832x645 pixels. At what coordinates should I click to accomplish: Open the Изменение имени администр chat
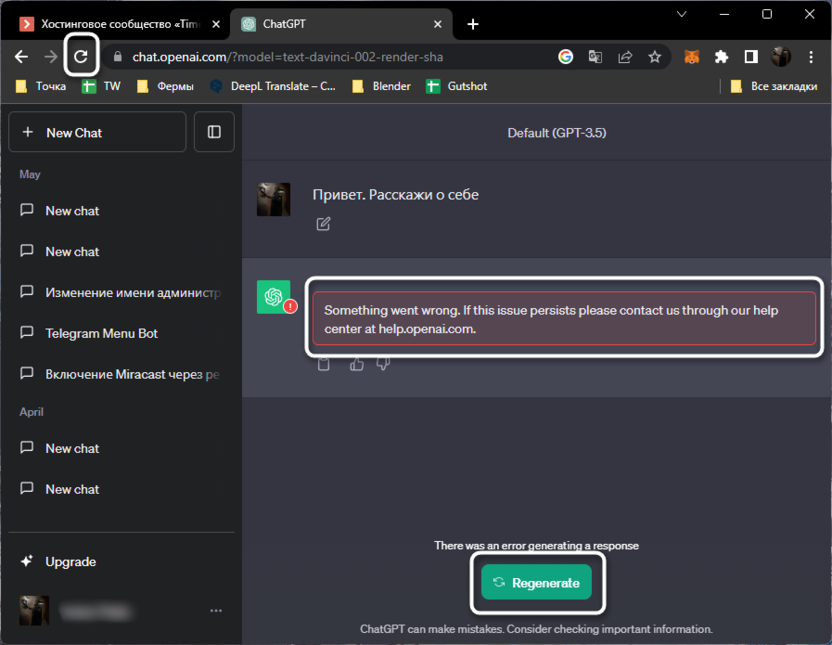[x=121, y=292]
